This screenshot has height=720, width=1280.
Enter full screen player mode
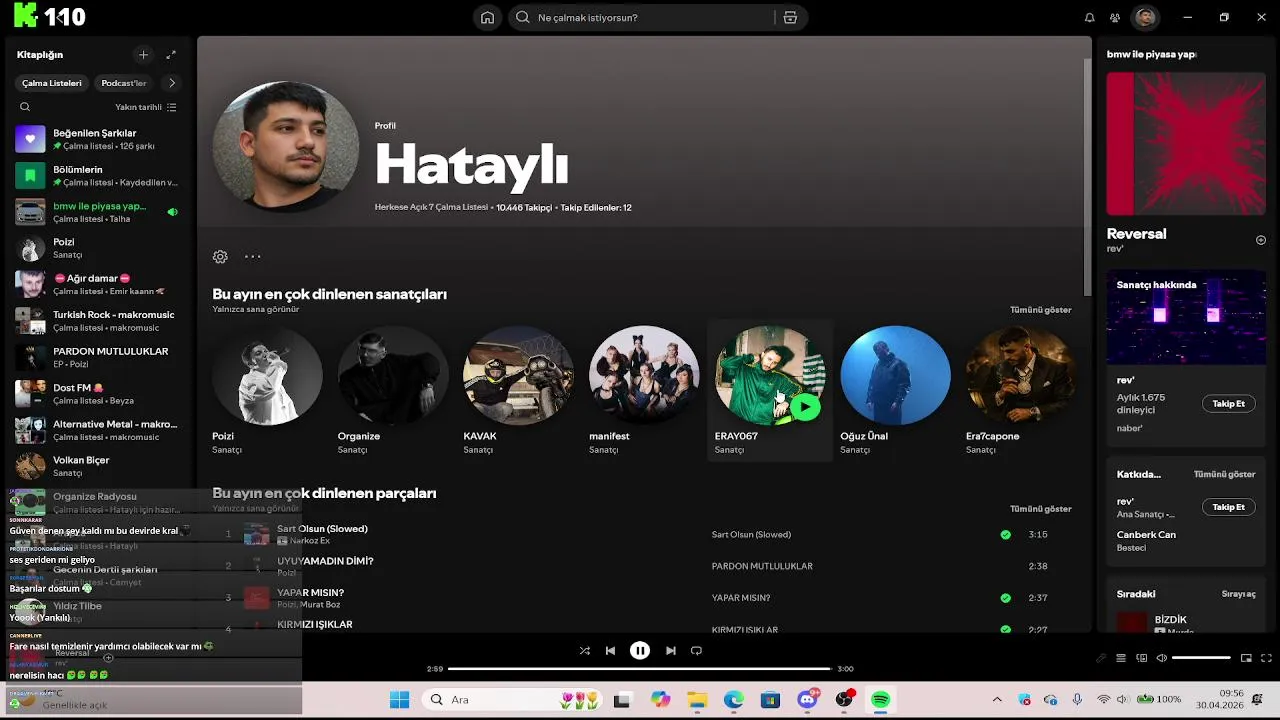pyautogui.click(x=1266, y=658)
